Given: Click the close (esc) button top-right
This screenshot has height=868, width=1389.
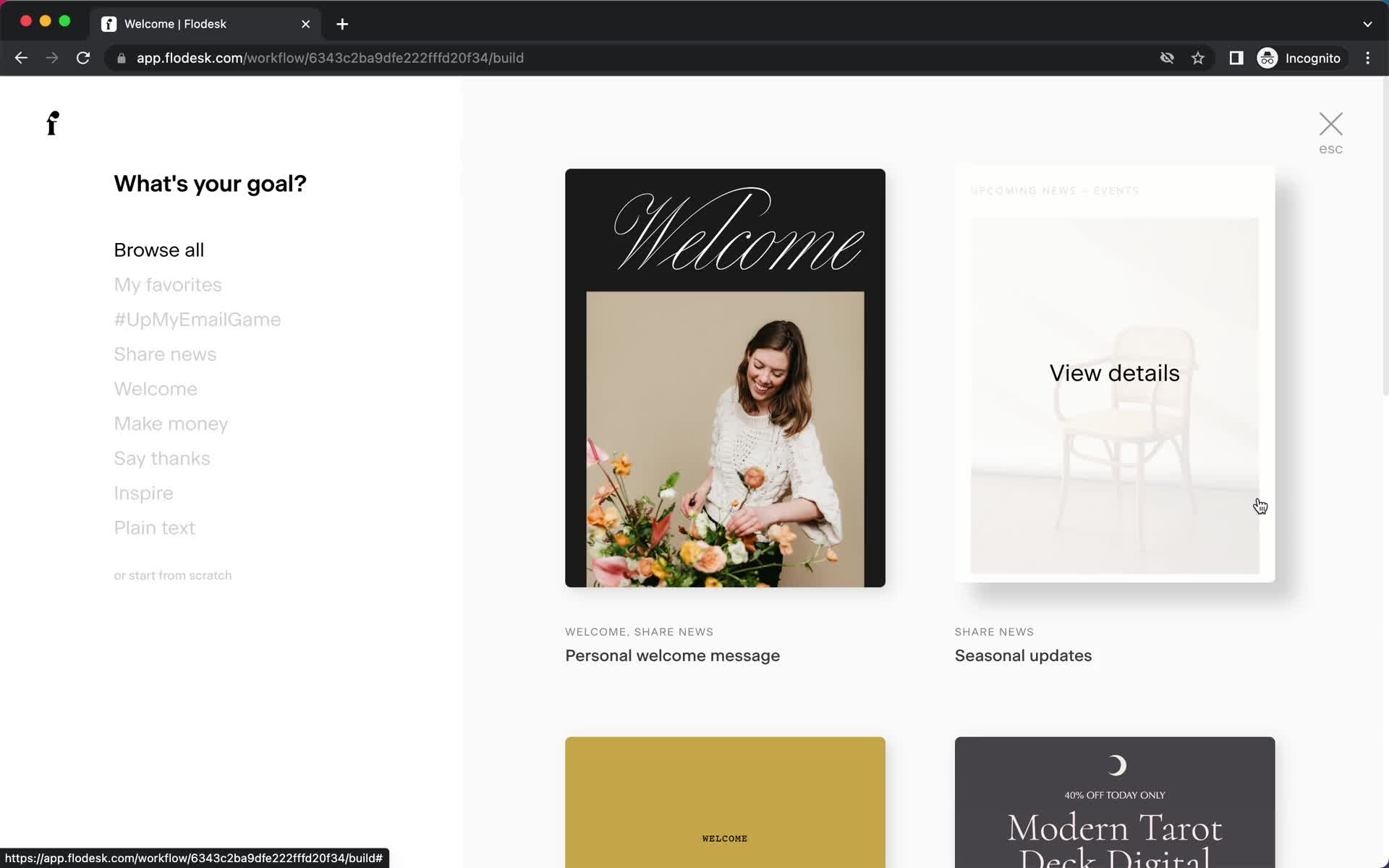Looking at the screenshot, I should [1330, 124].
